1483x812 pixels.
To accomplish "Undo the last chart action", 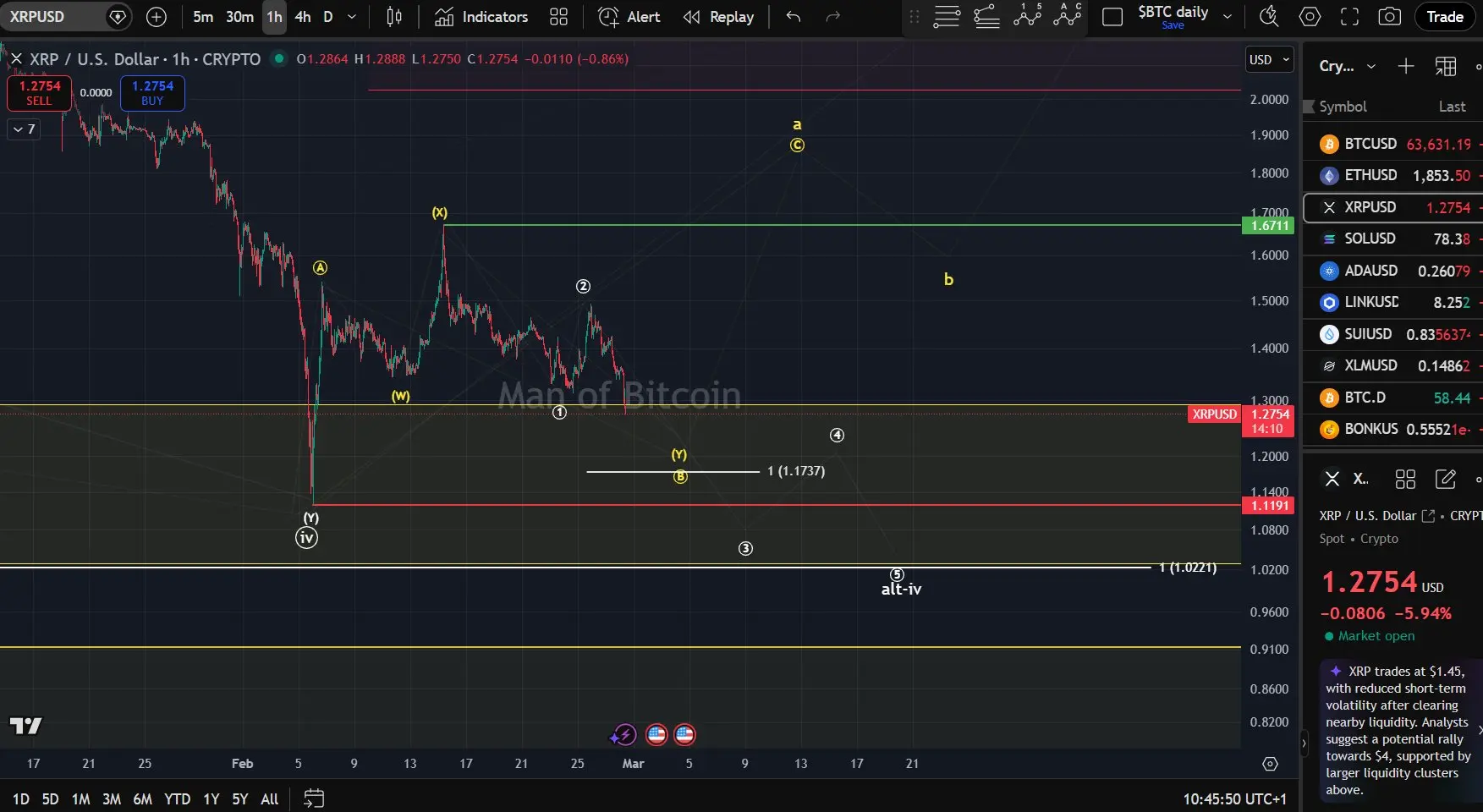I will click(793, 17).
